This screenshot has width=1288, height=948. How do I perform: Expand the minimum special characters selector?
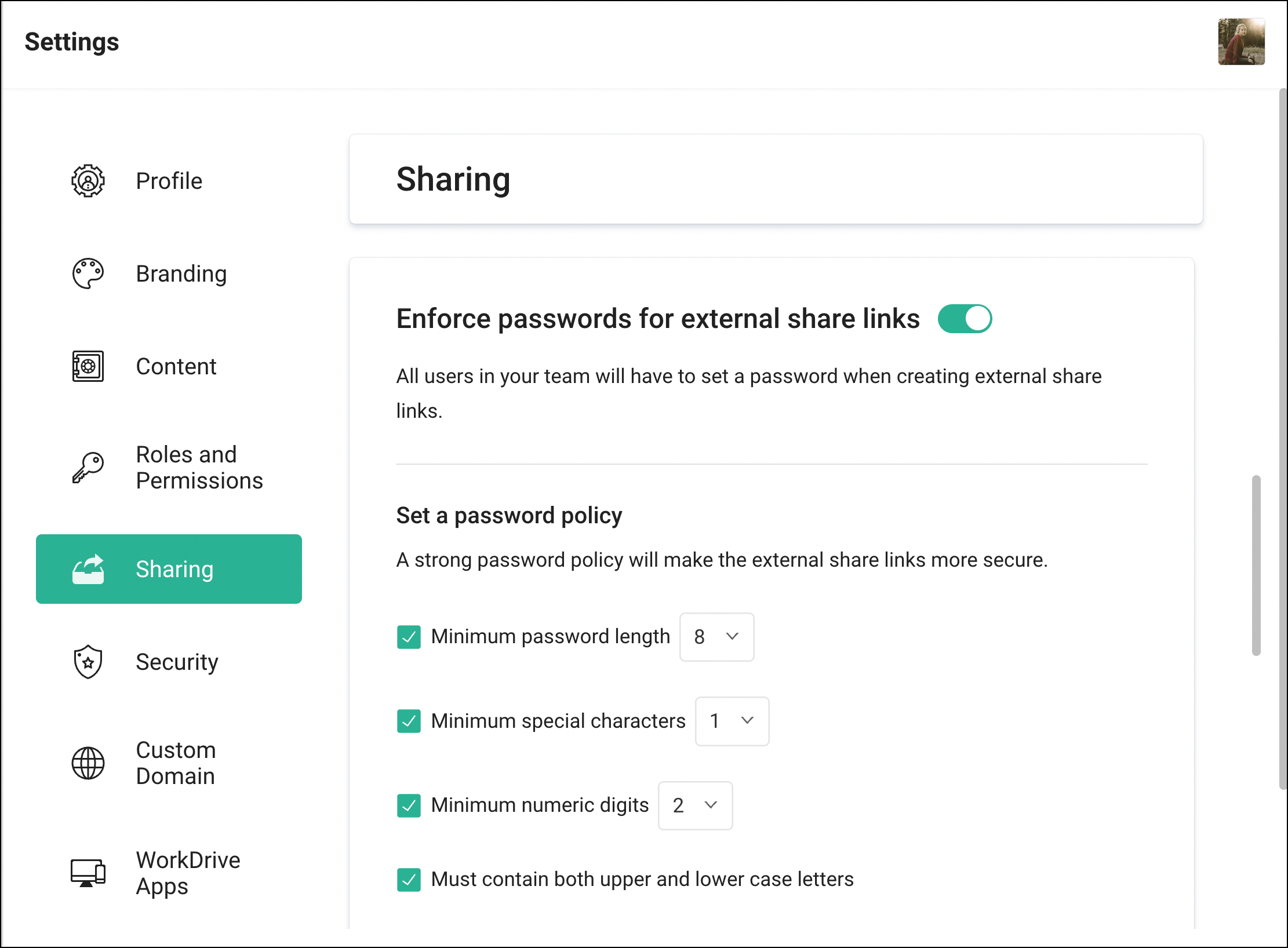[732, 721]
